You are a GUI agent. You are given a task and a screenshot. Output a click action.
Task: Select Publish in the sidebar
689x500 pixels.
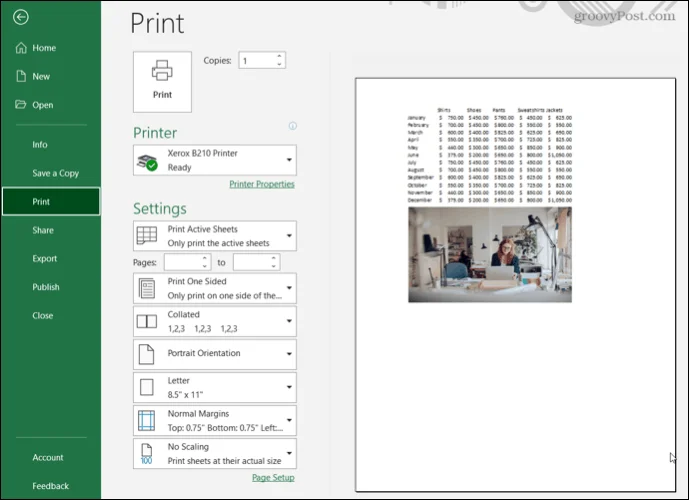pyautogui.click(x=51, y=287)
